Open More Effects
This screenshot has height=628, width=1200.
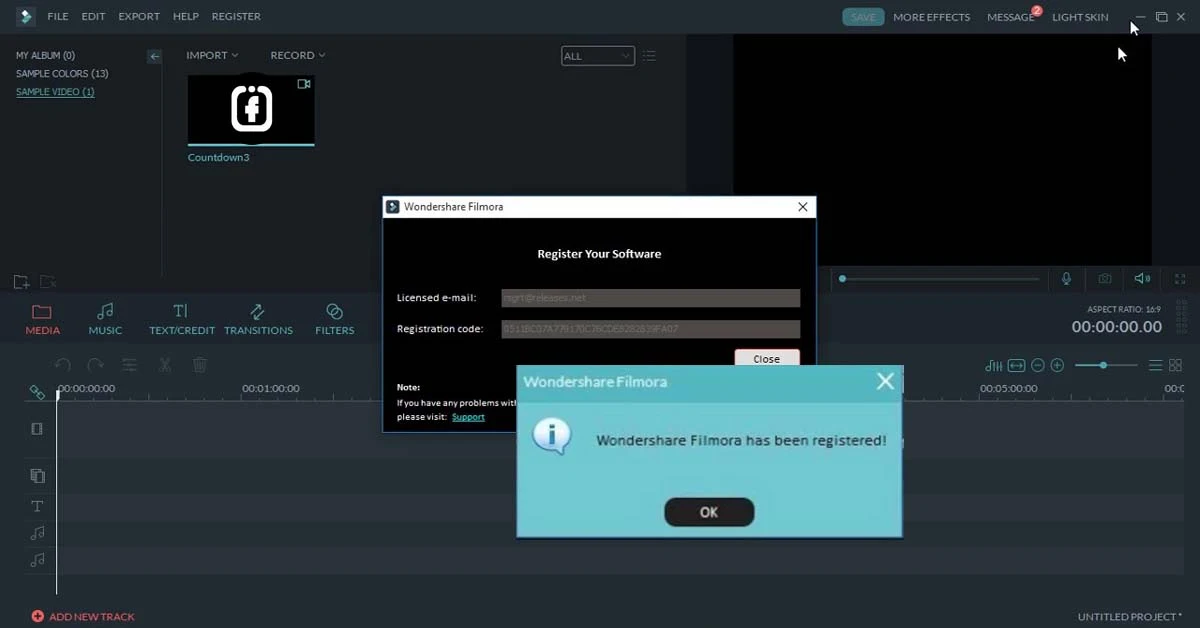click(x=931, y=17)
